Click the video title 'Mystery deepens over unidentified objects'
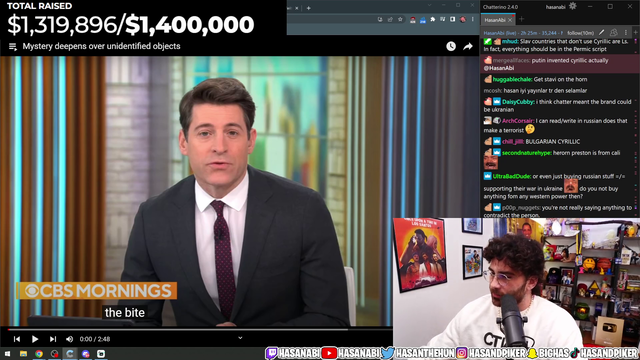The height and width of the screenshot is (360, 640). 101,46
